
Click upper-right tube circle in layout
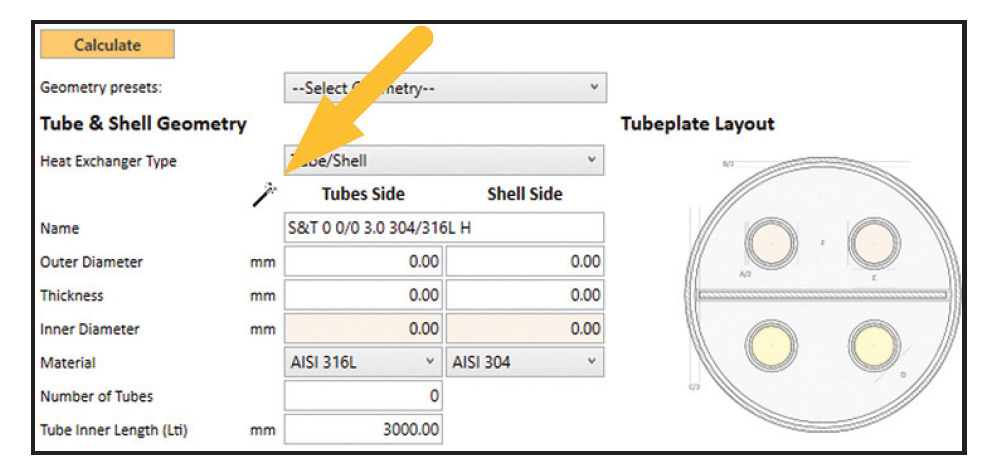coord(870,241)
